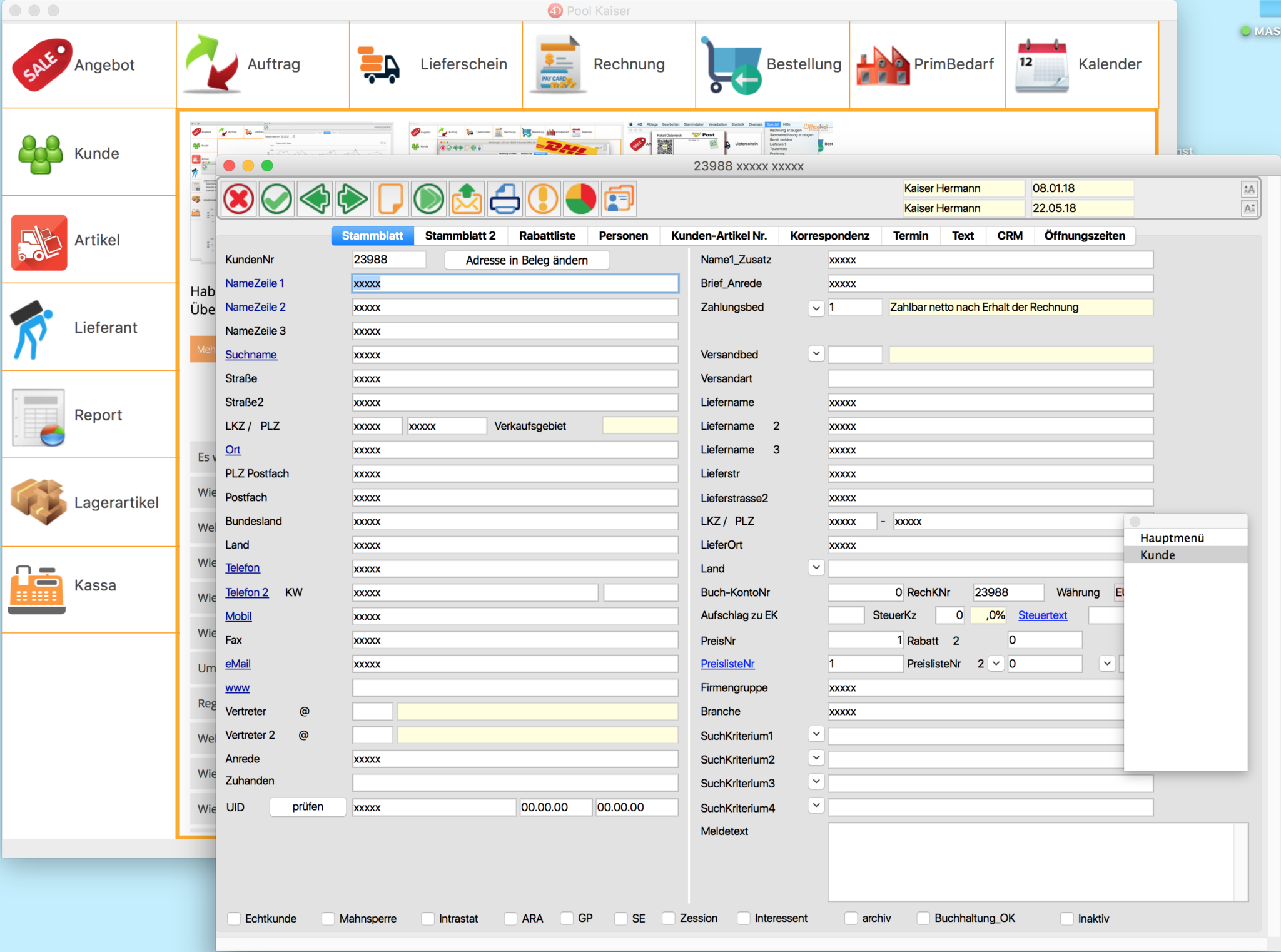Viewport: 1281px width, 952px height.
Task: Open Artikel sidebar entry
Action: pyautogui.click(x=89, y=240)
